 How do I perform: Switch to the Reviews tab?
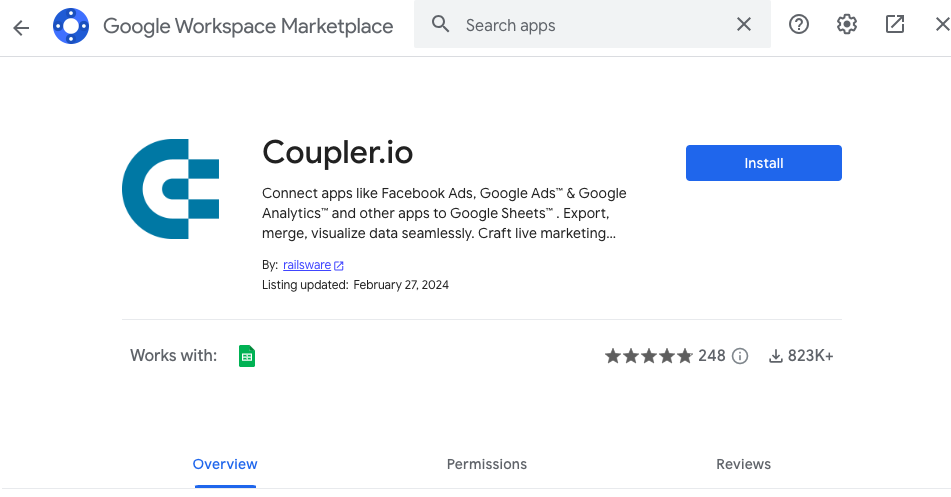click(744, 464)
